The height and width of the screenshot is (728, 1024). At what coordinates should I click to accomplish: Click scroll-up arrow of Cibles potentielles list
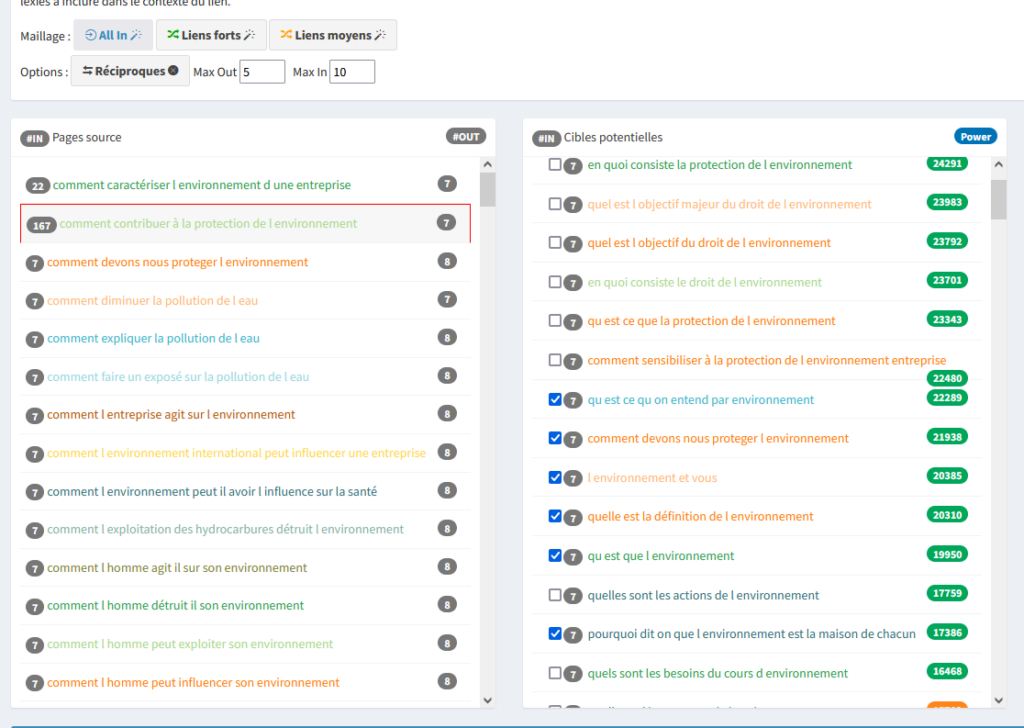(998, 166)
